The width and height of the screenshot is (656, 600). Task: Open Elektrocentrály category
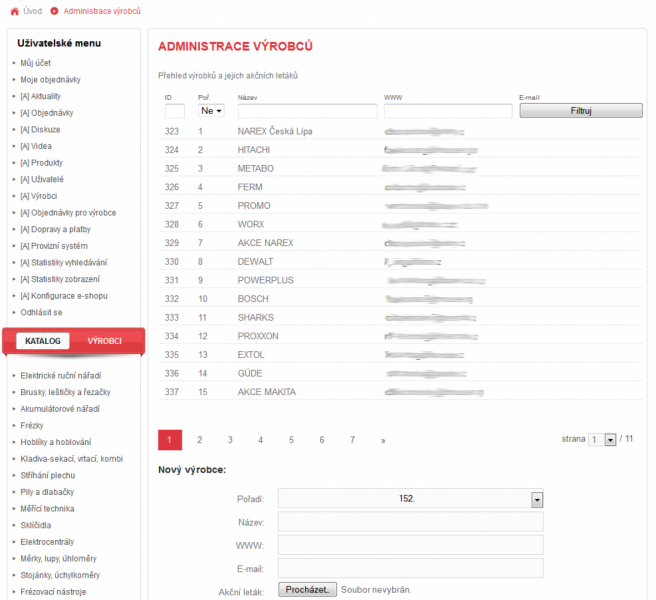[47, 542]
